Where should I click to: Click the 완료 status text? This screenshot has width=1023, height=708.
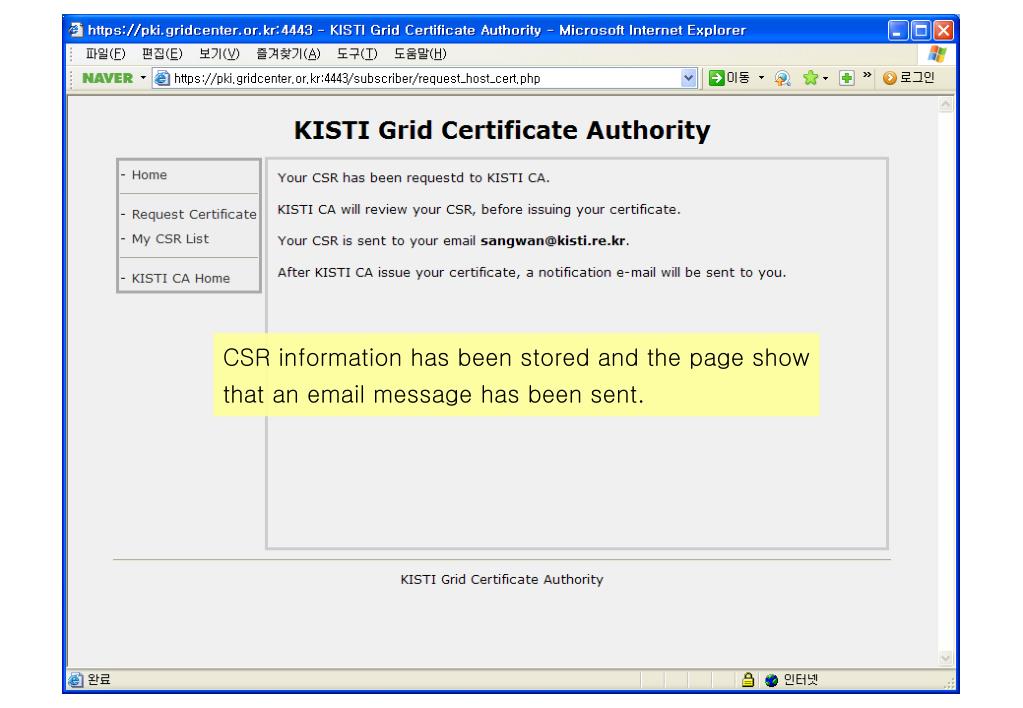99,679
